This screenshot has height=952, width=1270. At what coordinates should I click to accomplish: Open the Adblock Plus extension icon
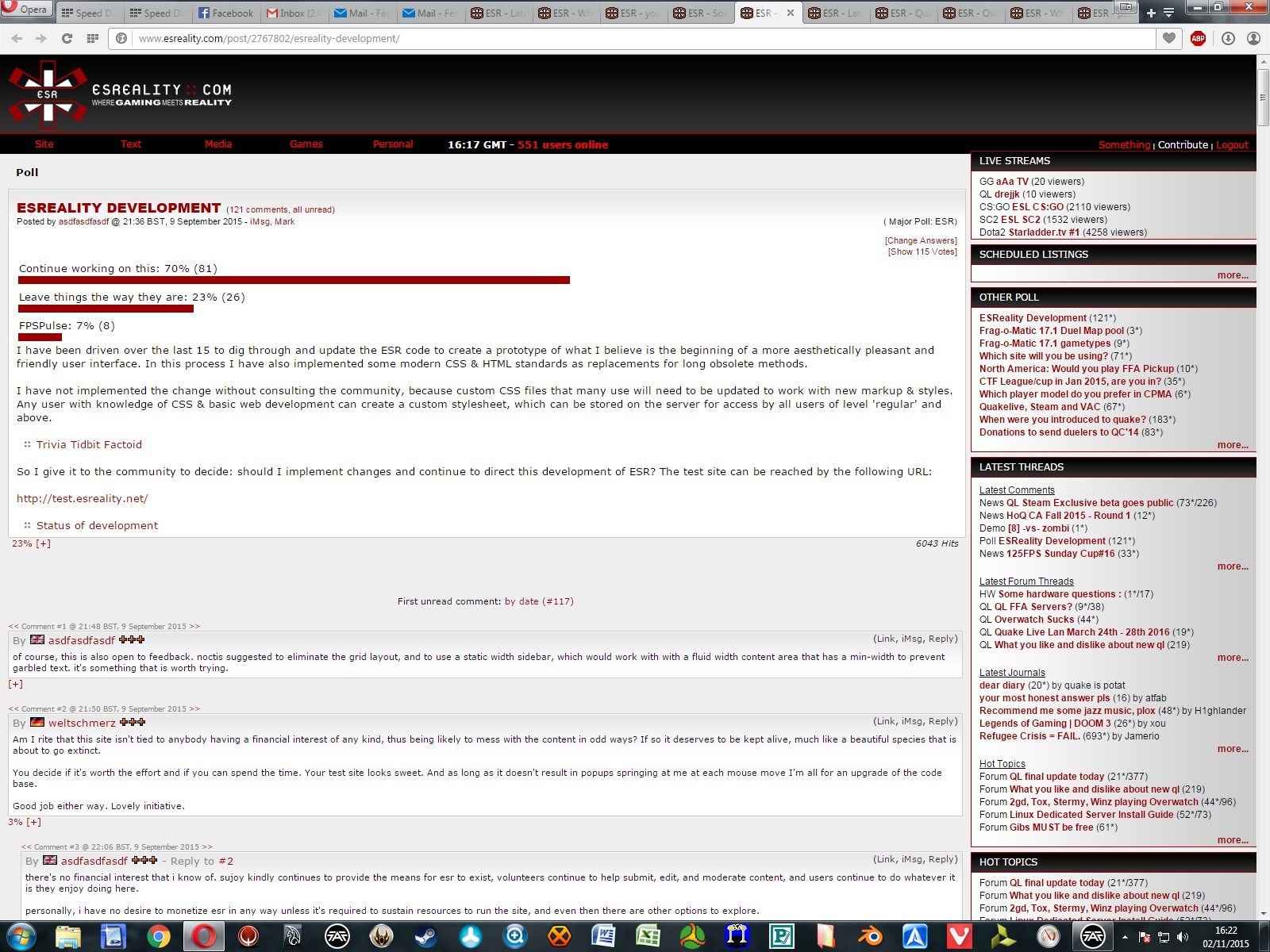click(1199, 38)
